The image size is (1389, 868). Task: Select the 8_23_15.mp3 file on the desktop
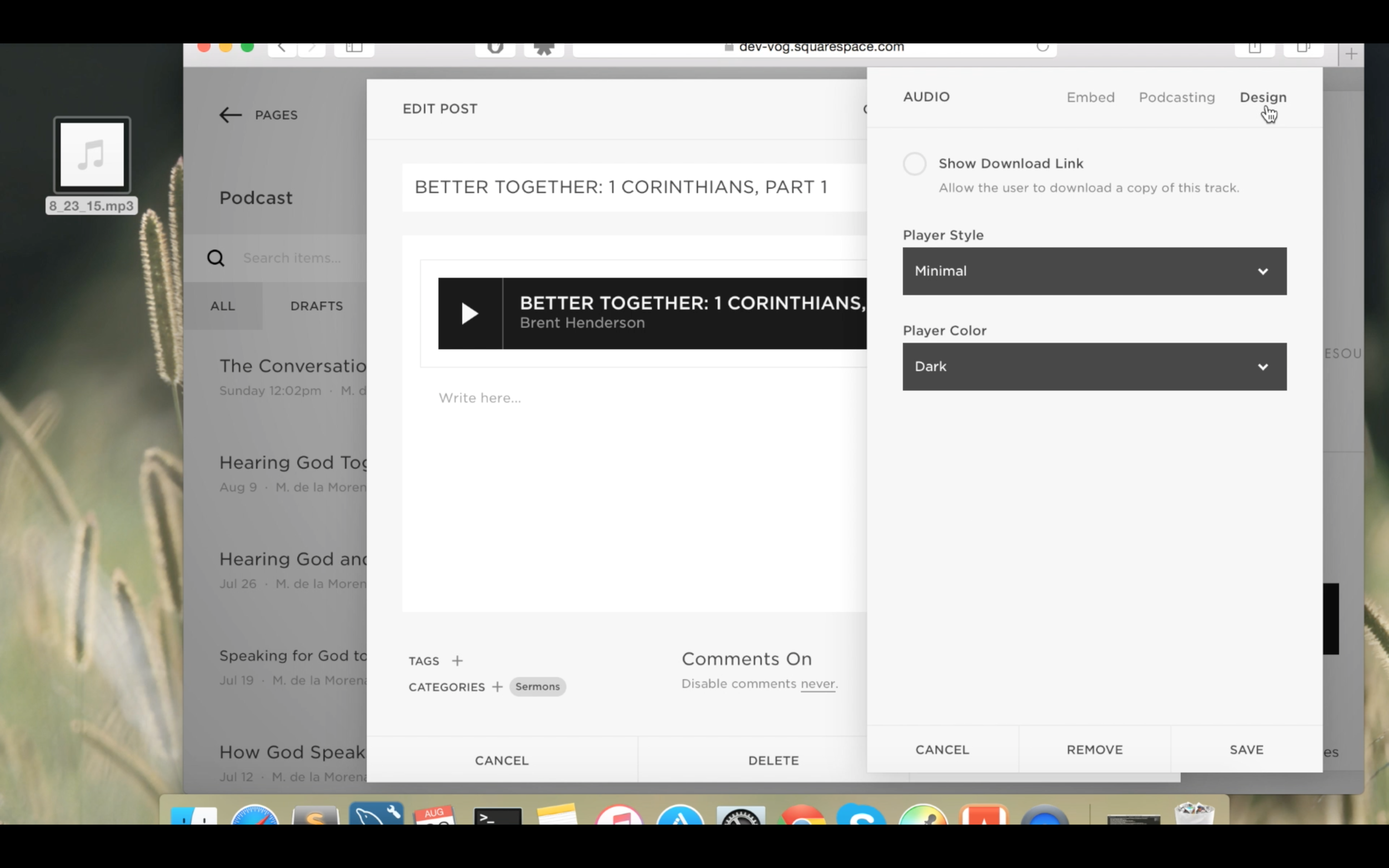[x=92, y=165]
